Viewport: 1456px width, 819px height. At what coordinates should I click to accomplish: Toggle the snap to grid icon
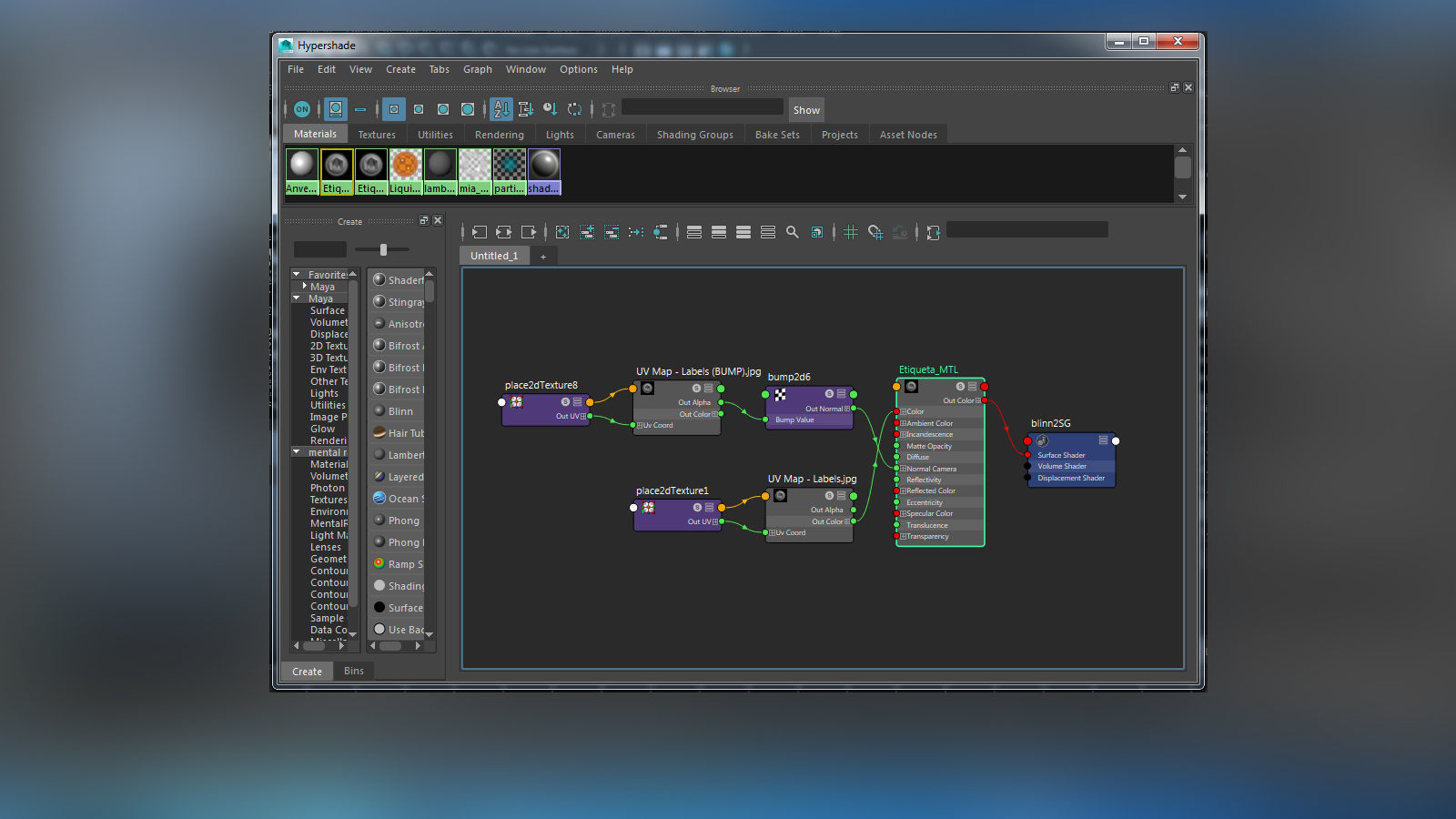point(875,232)
